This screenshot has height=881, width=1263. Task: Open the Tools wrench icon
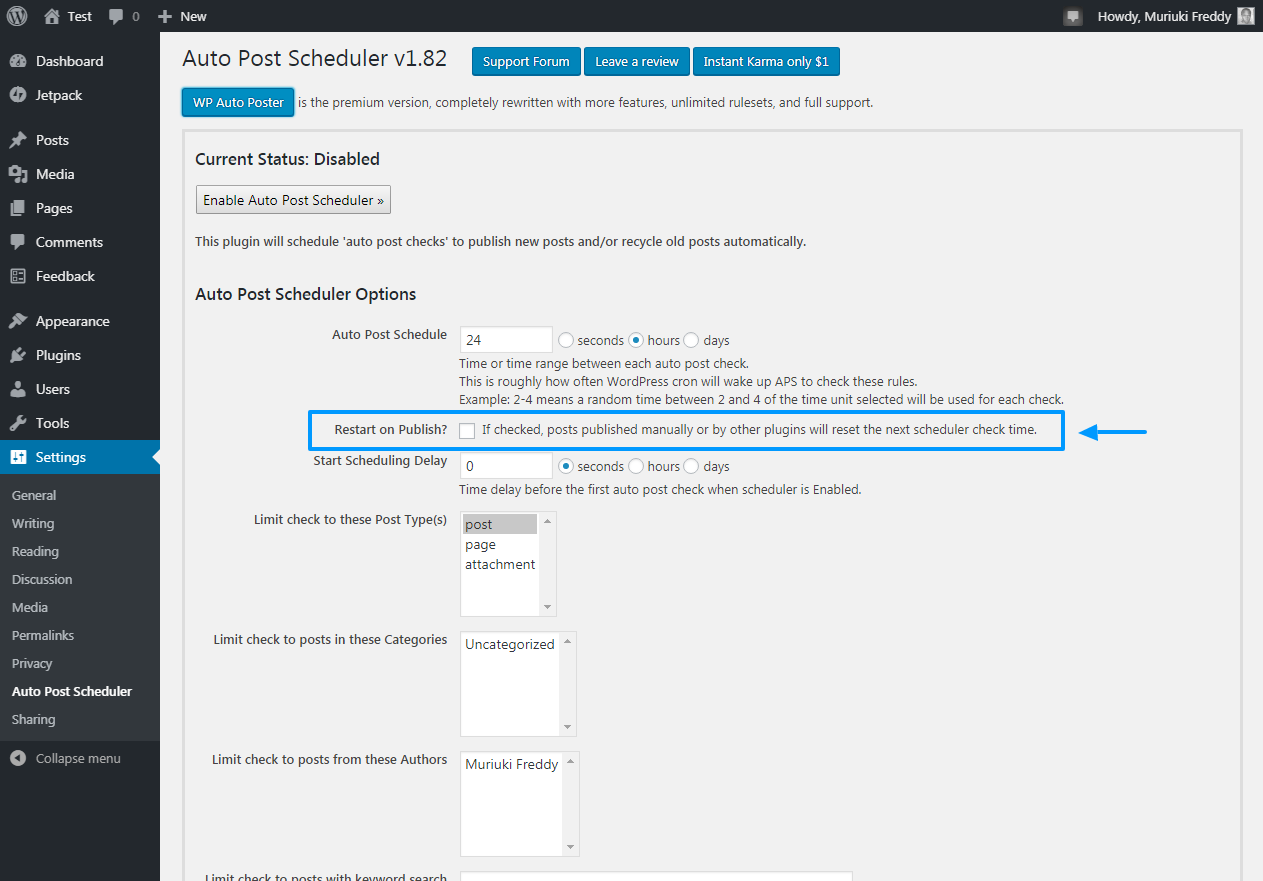[x=18, y=423]
